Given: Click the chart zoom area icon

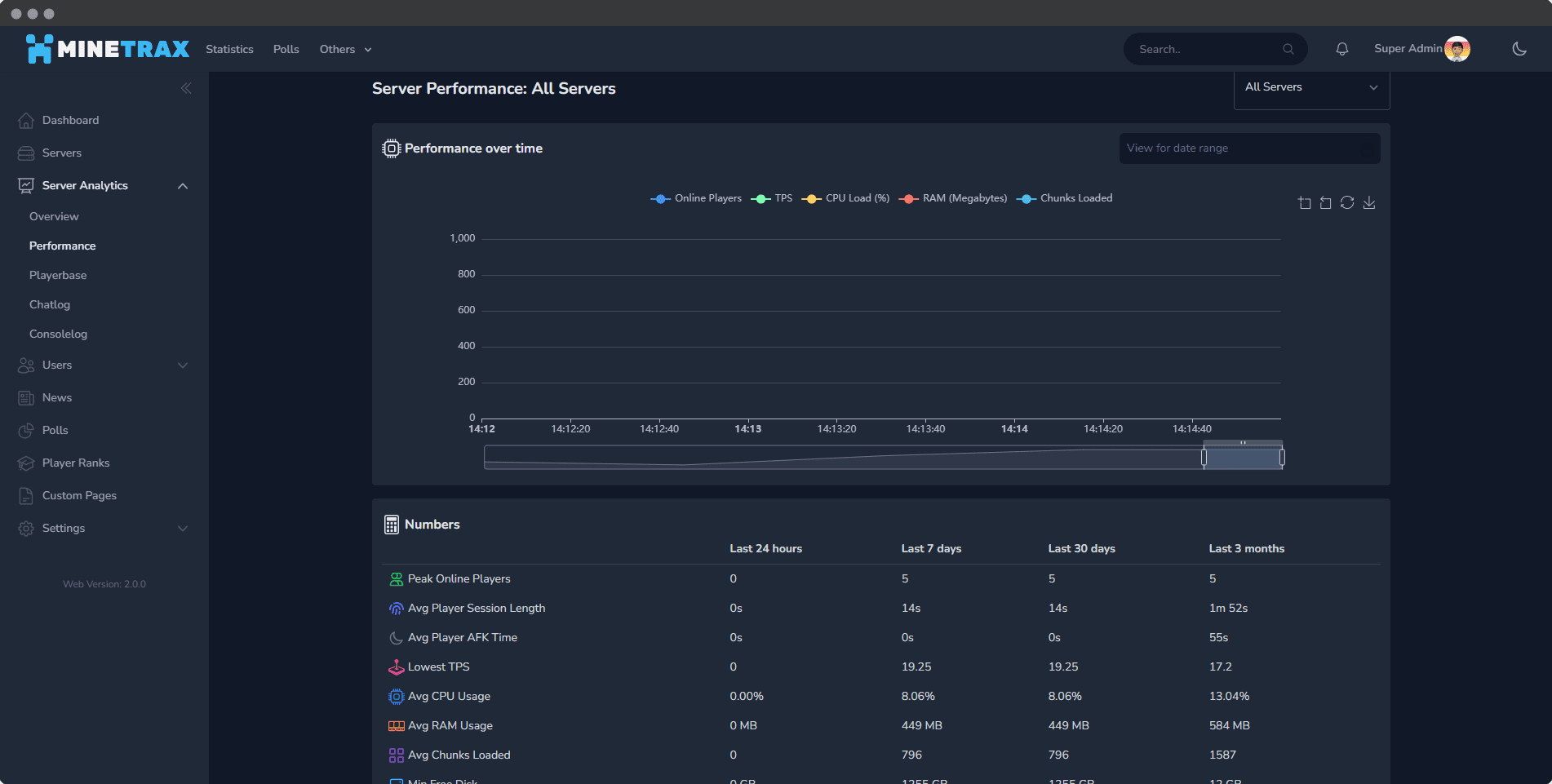Looking at the screenshot, I should 1304,202.
